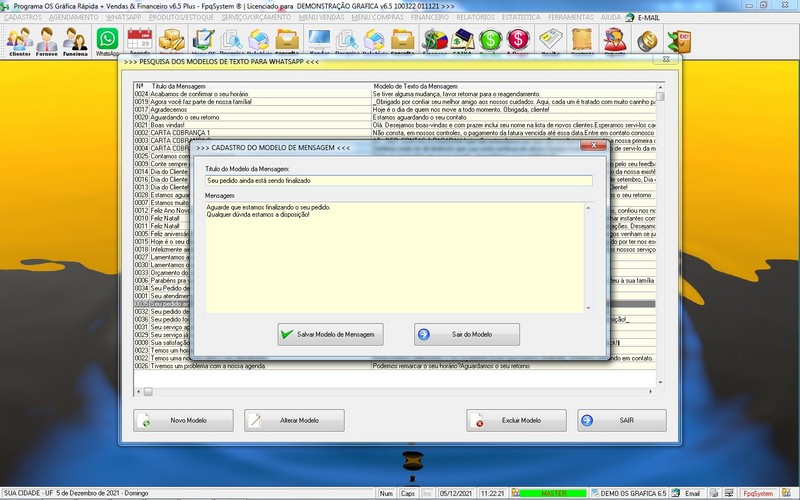Screen dimensions: 800x500
Task: Click magnifier Pesquisa icon beside Nova OS
Action: [x=232, y=41]
